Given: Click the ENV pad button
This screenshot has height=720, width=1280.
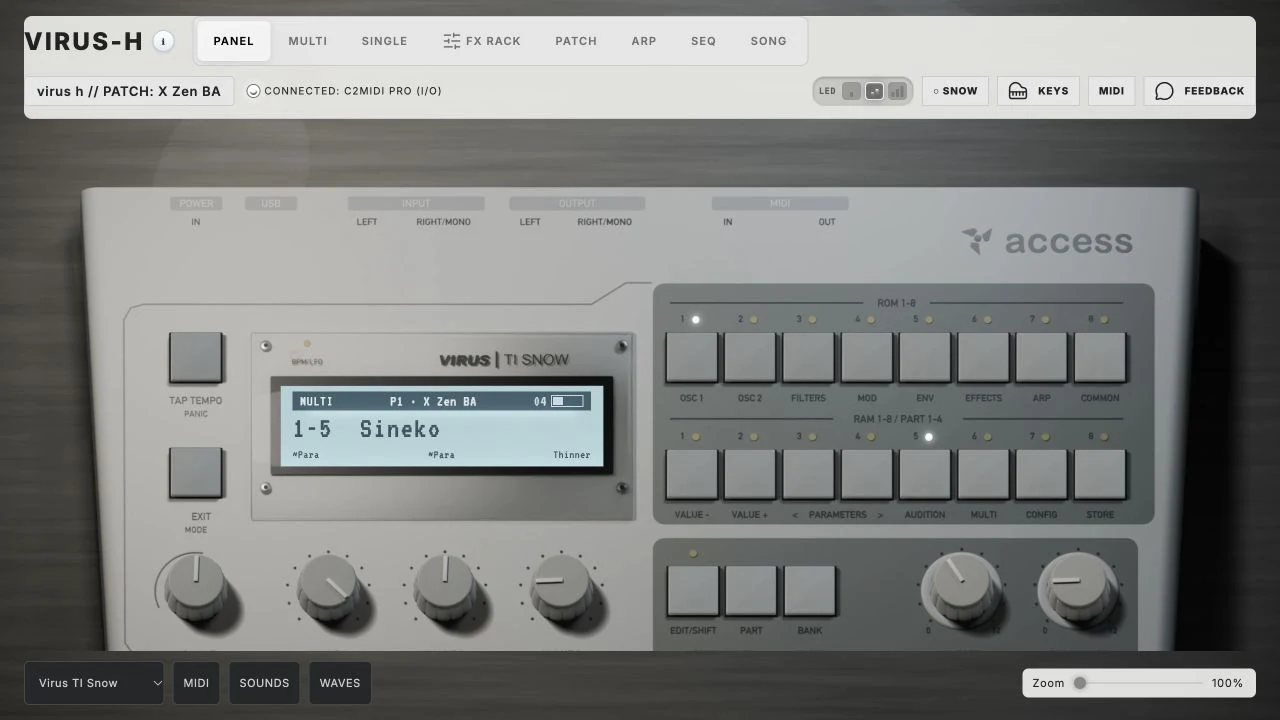Looking at the screenshot, I should (x=925, y=357).
